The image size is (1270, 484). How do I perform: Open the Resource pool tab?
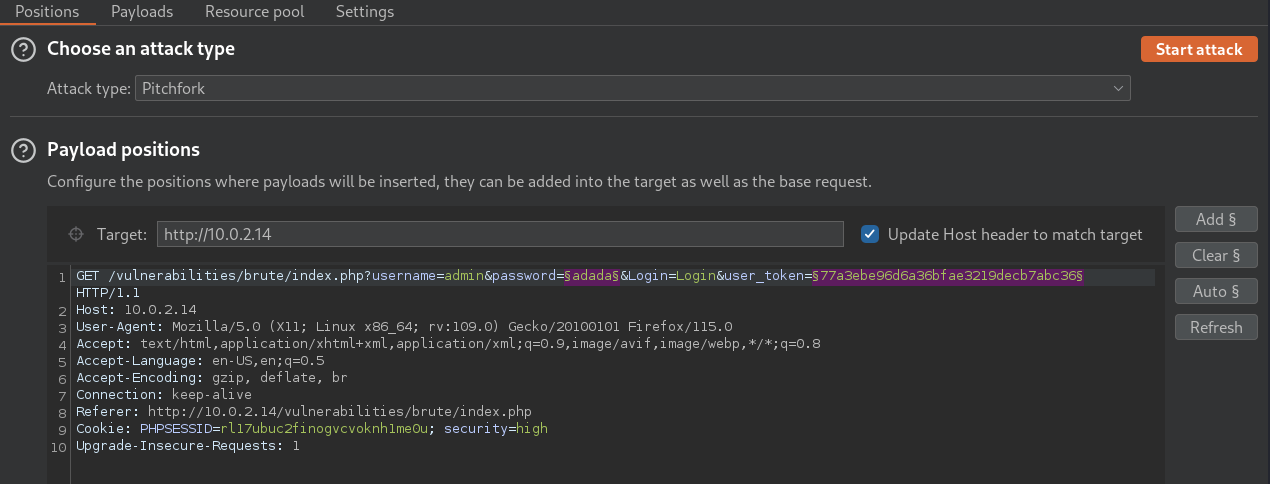coord(254,12)
